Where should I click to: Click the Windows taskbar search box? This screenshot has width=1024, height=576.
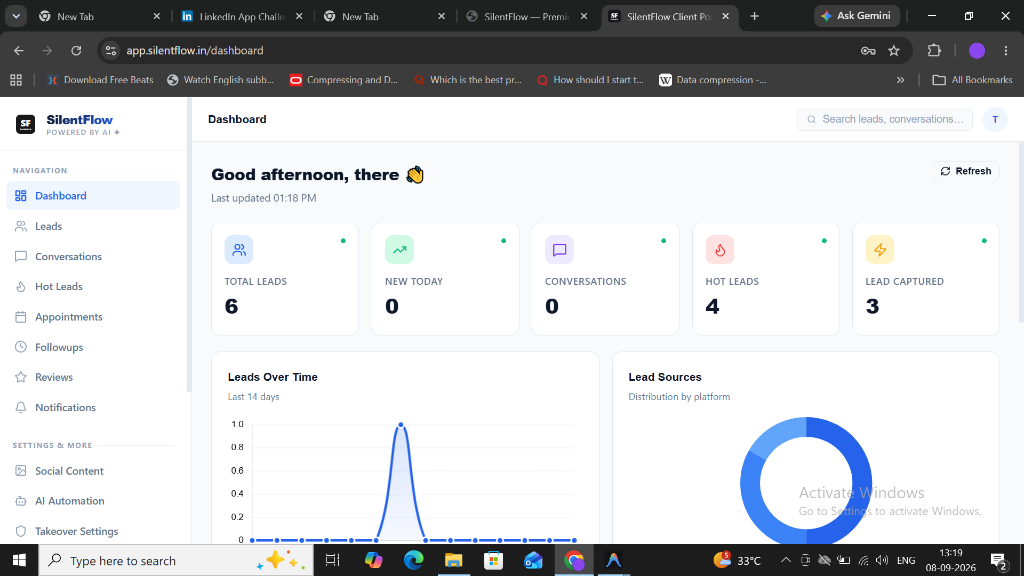pyautogui.click(x=176, y=560)
